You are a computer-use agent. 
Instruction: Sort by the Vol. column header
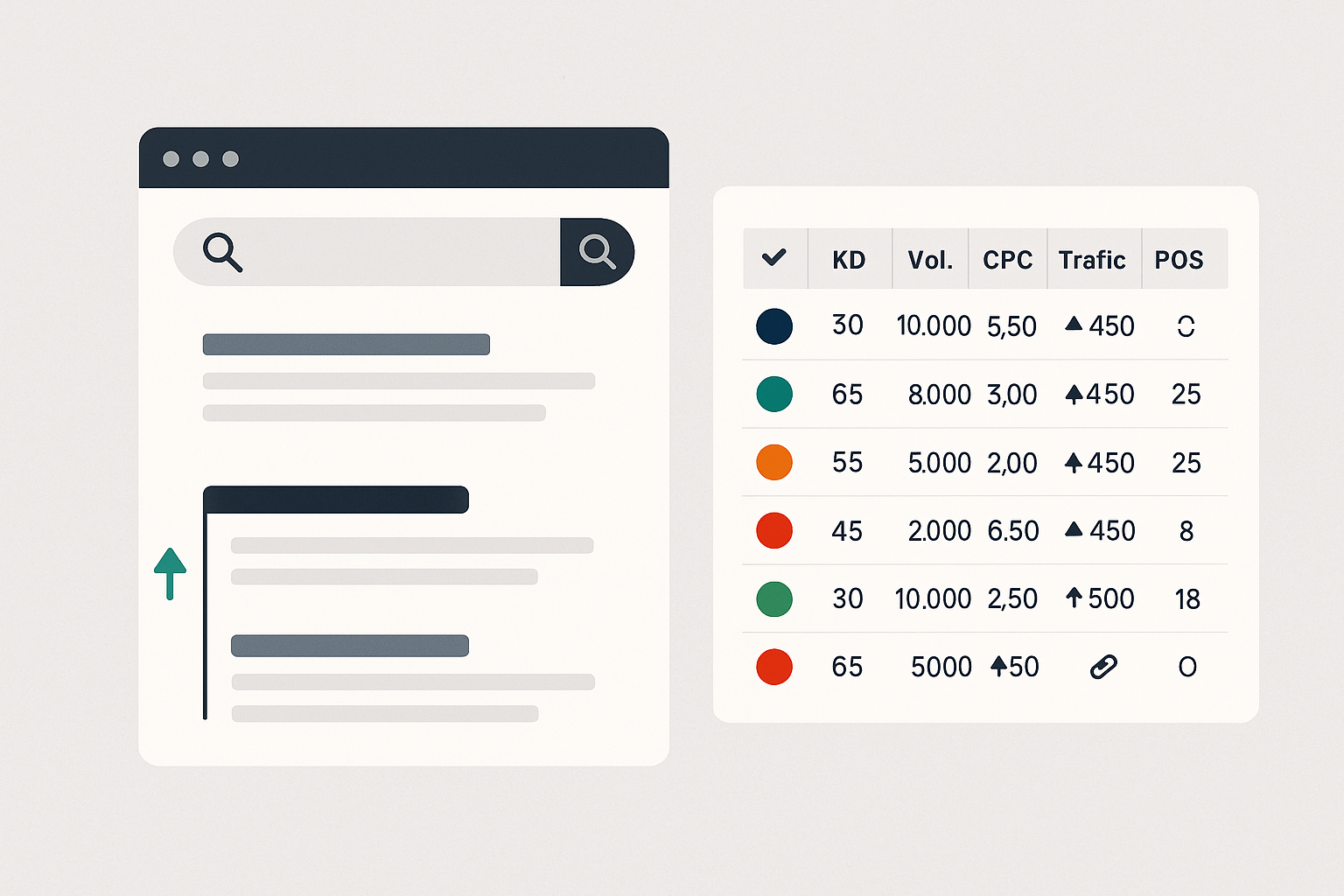click(x=930, y=260)
